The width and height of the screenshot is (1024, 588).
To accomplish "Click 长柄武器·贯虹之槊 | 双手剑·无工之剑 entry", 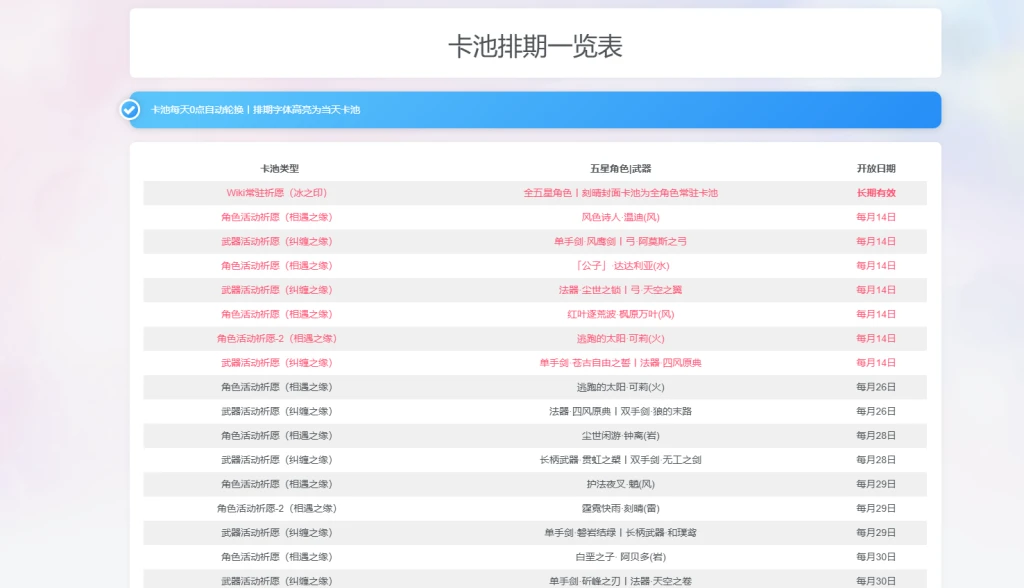I will (x=620, y=460).
